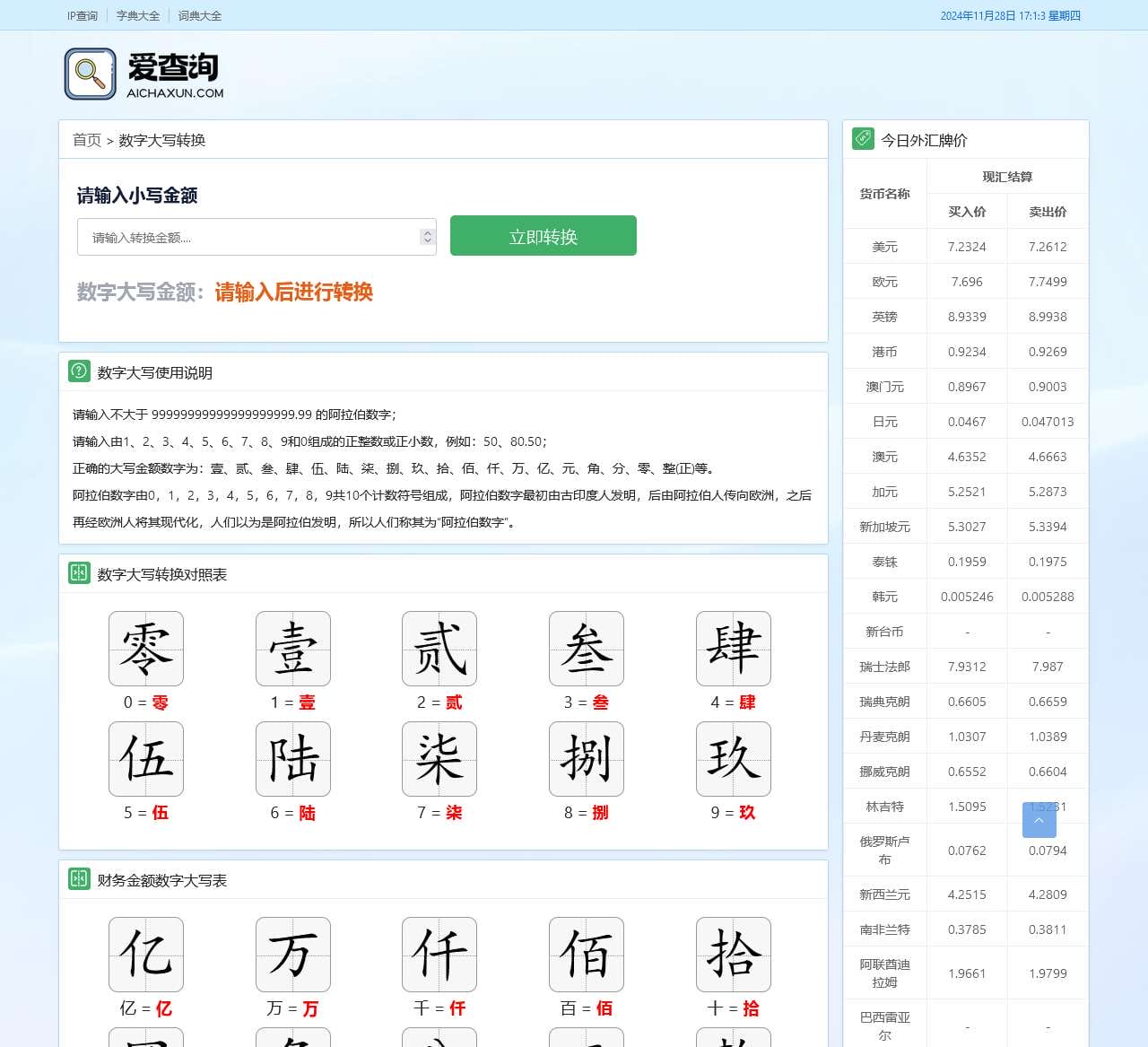
Task: Open the 拾 character card
Action: pyautogui.click(x=734, y=955)
